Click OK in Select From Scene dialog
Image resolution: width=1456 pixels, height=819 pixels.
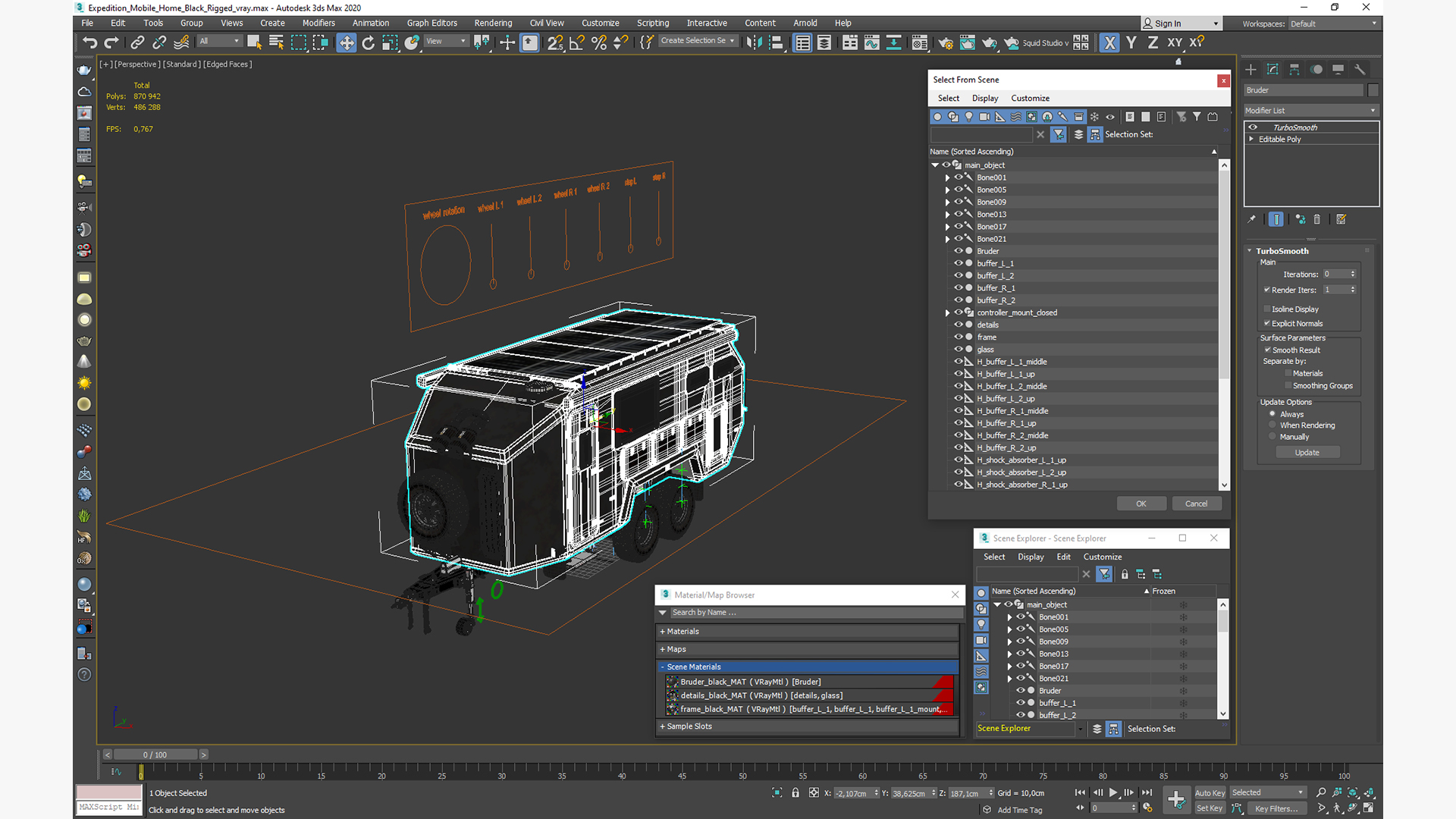pos(1141,504)
